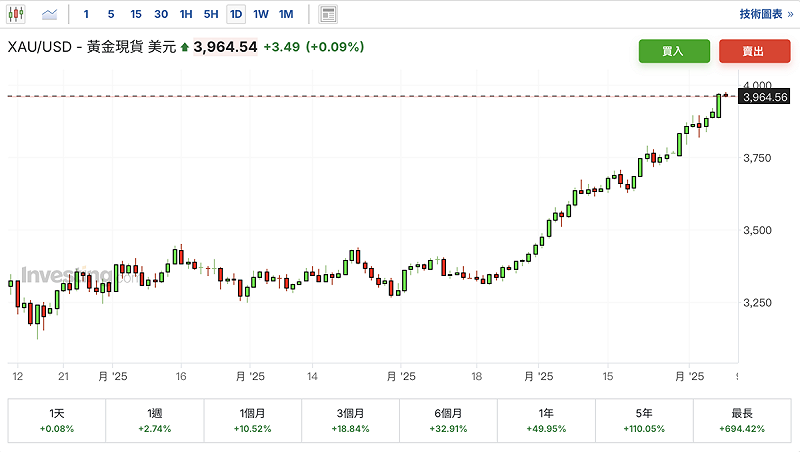Switch to area chart type icon
The height and width of the screenshot is (452, 800).
tap(50, 14)
